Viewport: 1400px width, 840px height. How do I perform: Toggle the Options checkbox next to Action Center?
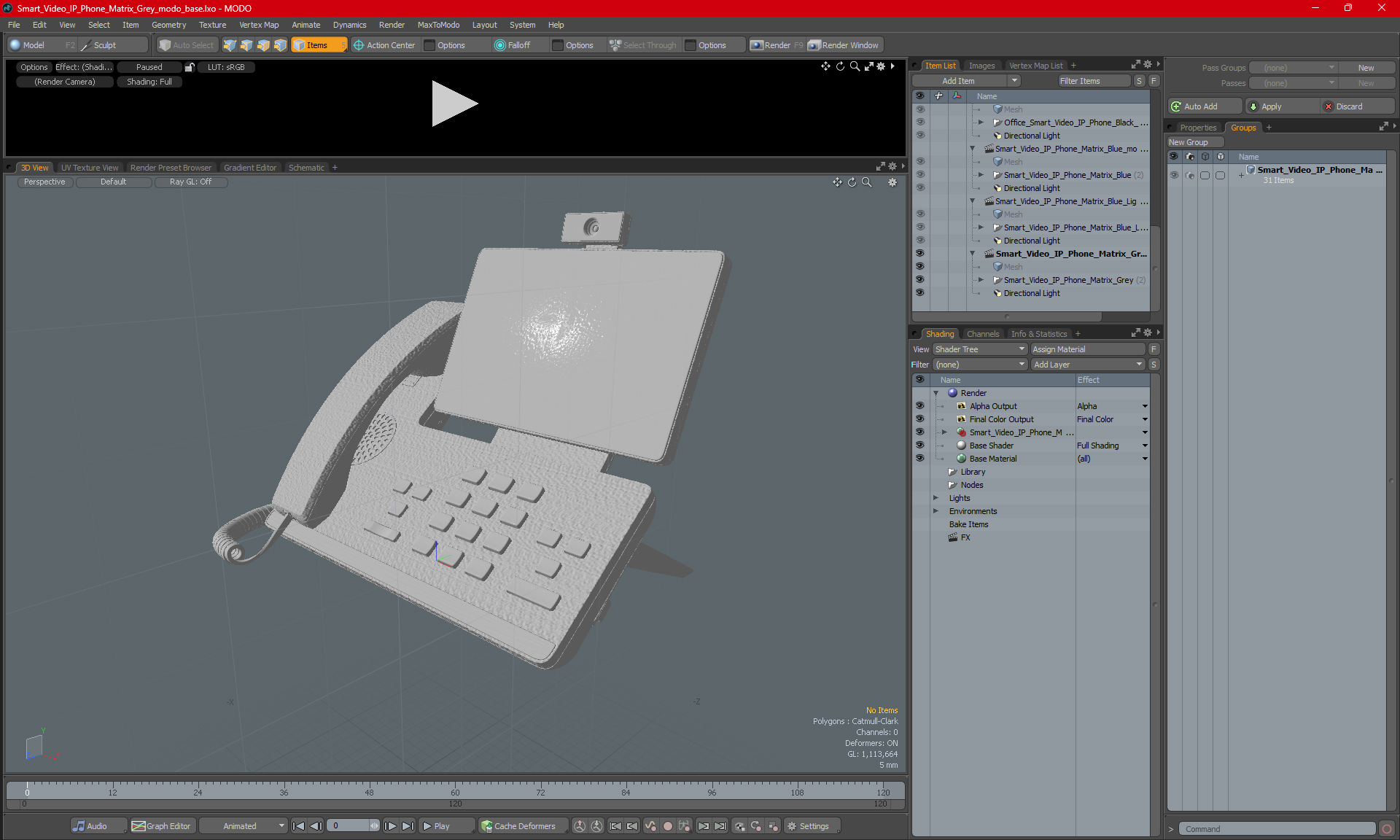point(430,45)
